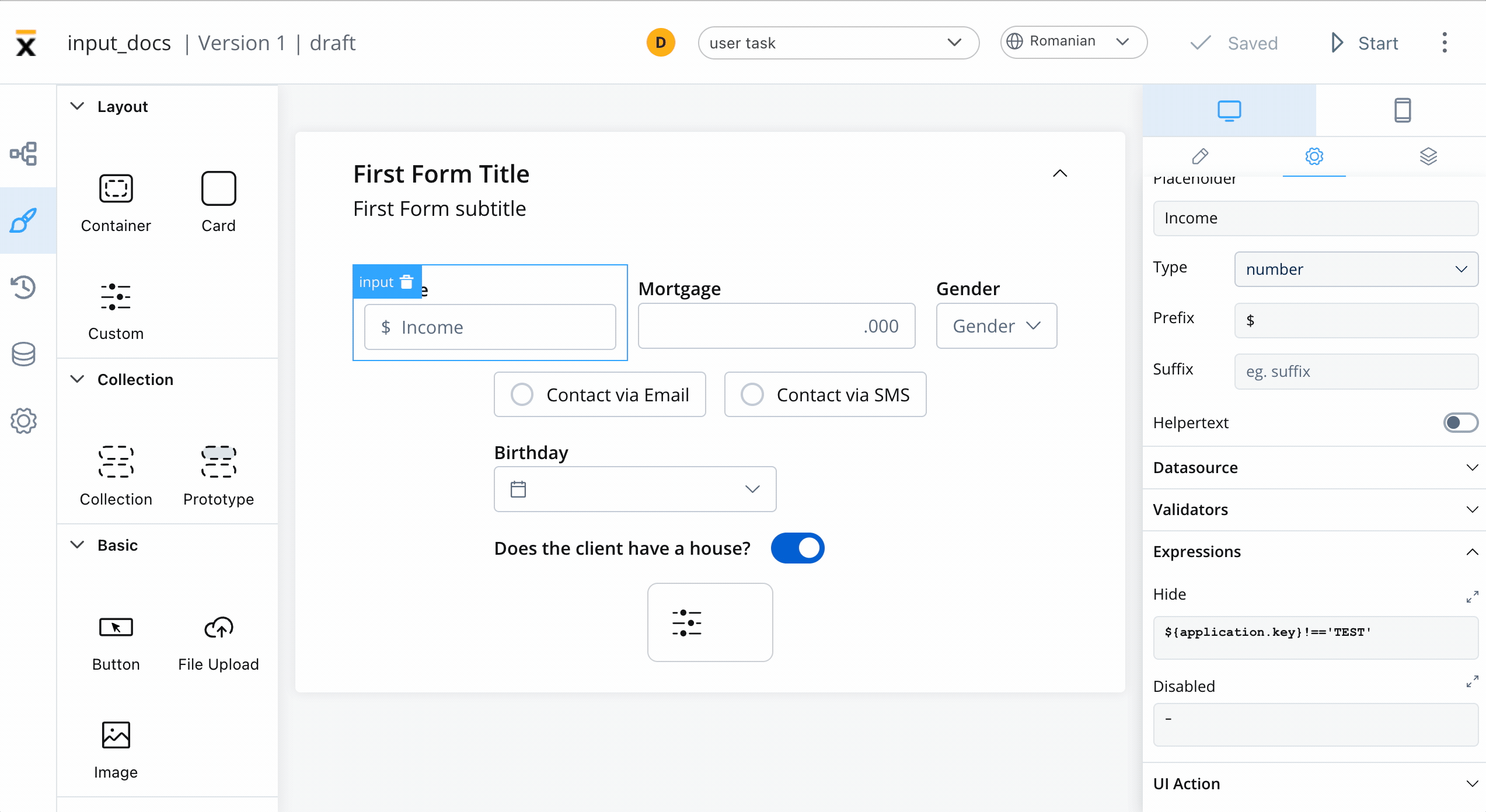This screenshot has width=1486, height=812.
Task: Toggle the 'Does the client have a house?' switch
Action: coord(797,548)
